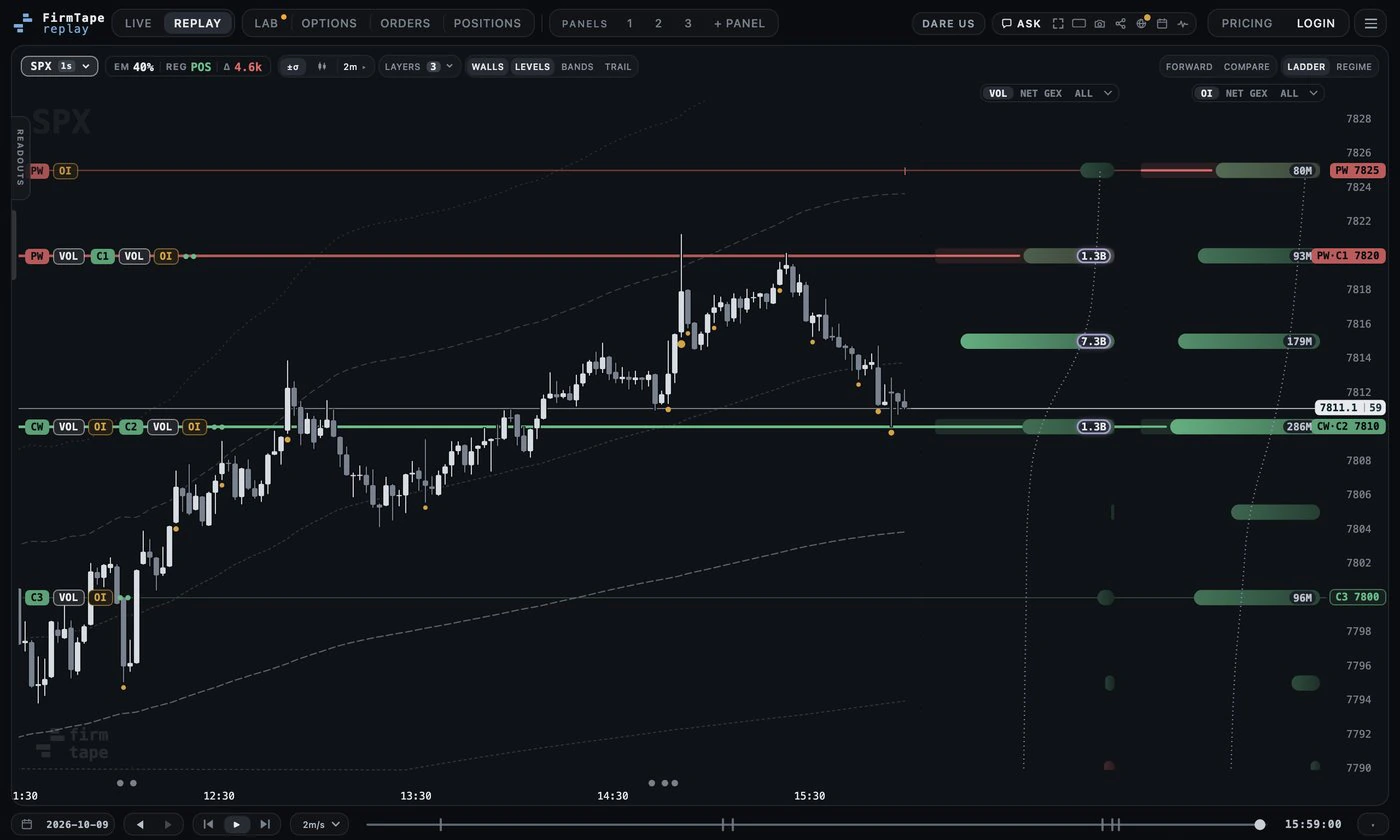Click the replay timeline slider handle

(1260, 824)
